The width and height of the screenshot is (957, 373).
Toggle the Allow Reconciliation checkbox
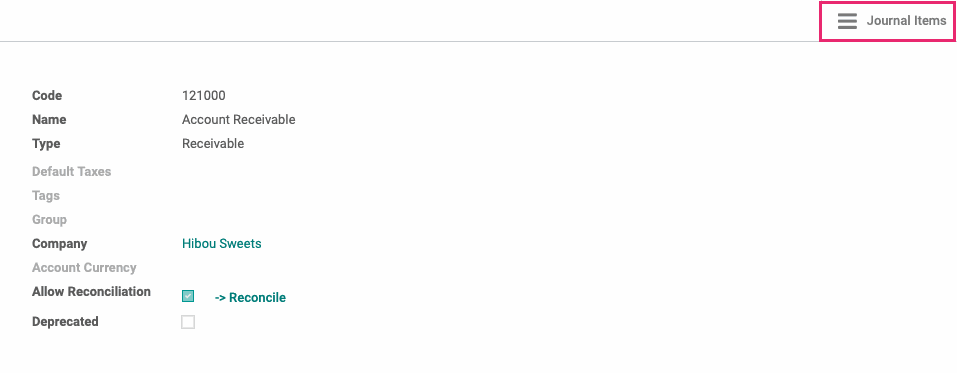click(x=188, y=297)
